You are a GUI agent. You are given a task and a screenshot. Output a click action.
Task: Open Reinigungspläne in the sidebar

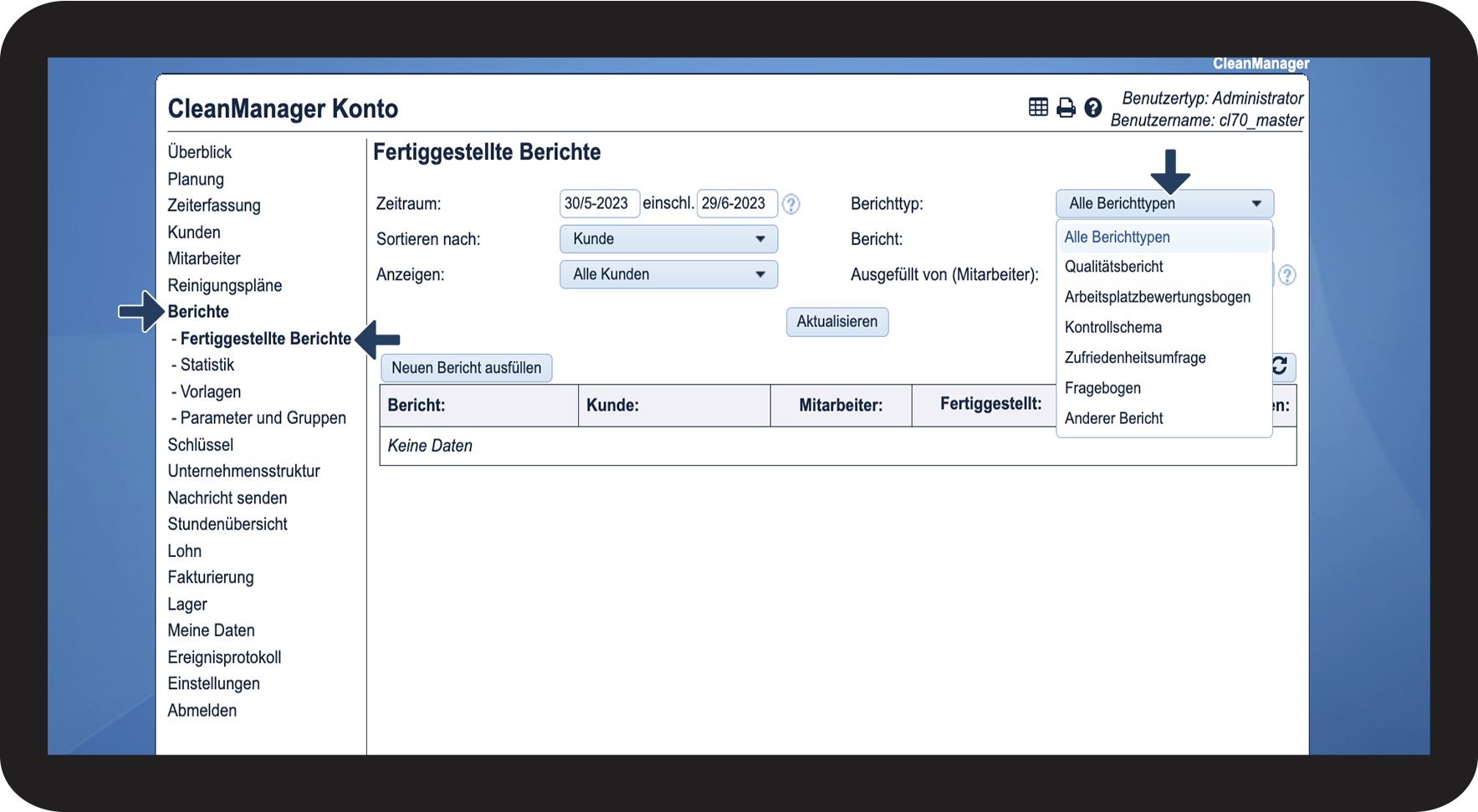pyautogui.click(x=225, y=285)
